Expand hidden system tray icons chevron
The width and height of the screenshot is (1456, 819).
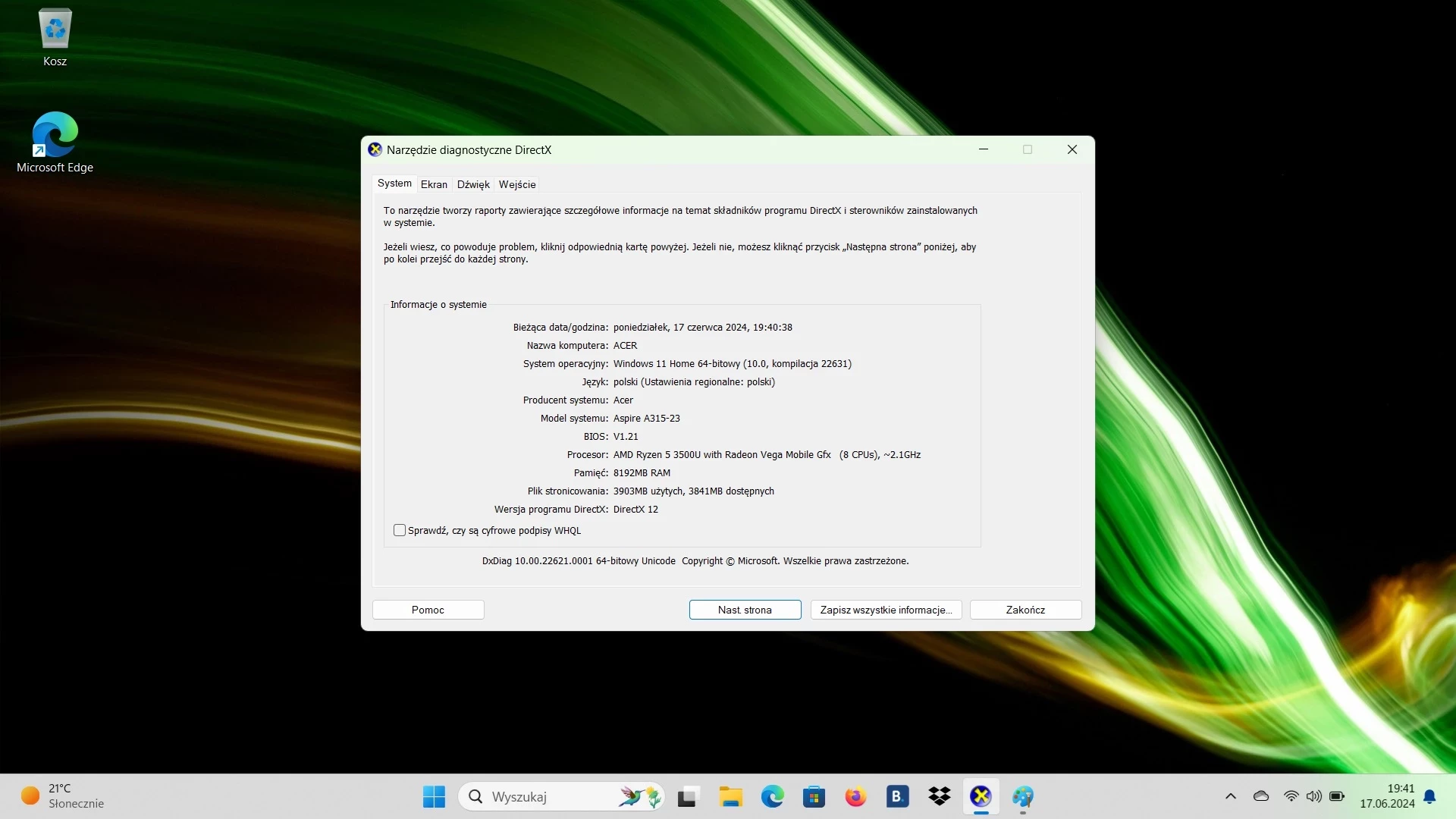(x=1230, y=796)
